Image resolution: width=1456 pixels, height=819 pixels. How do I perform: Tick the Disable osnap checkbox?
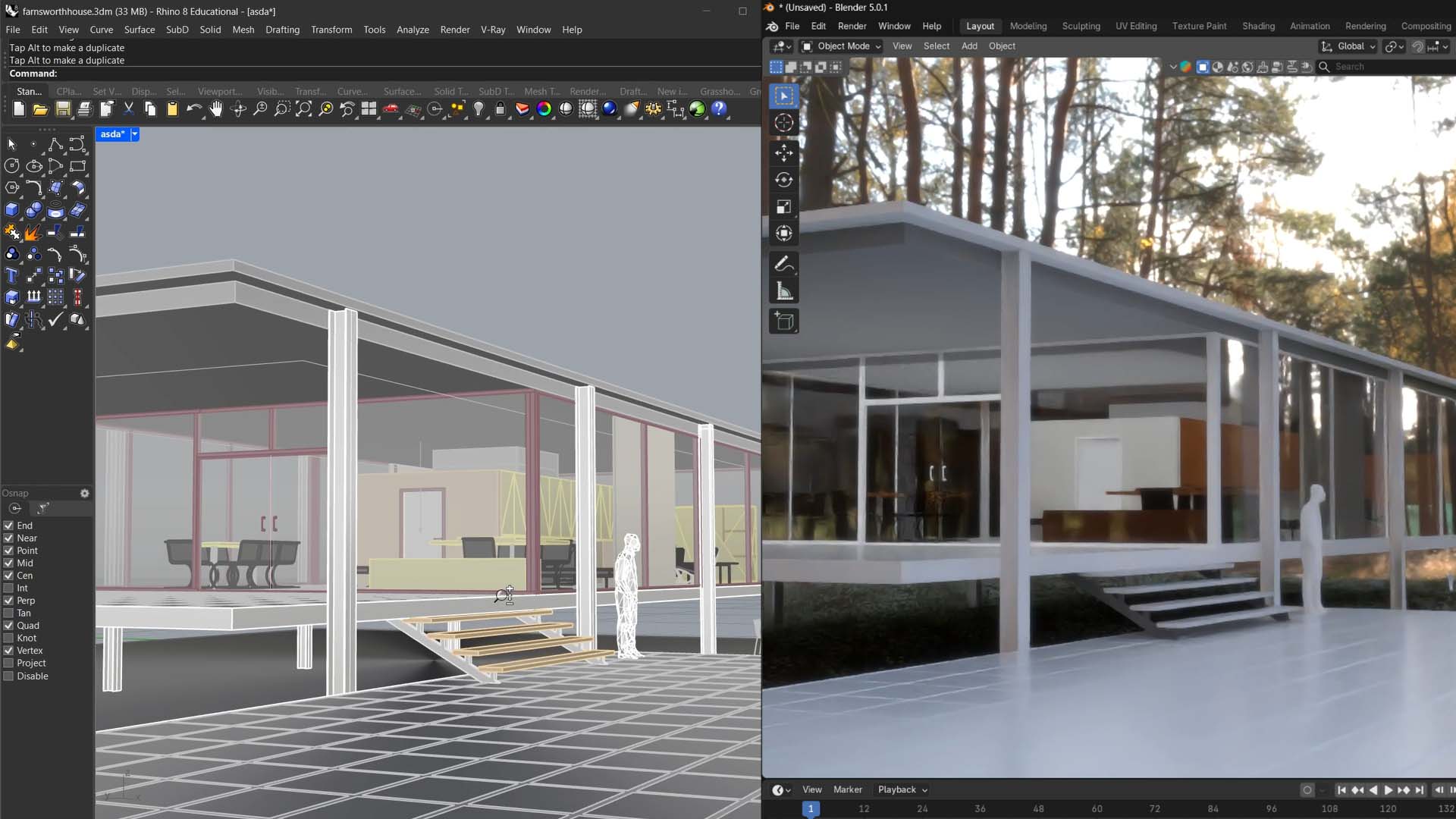(8, 676)
